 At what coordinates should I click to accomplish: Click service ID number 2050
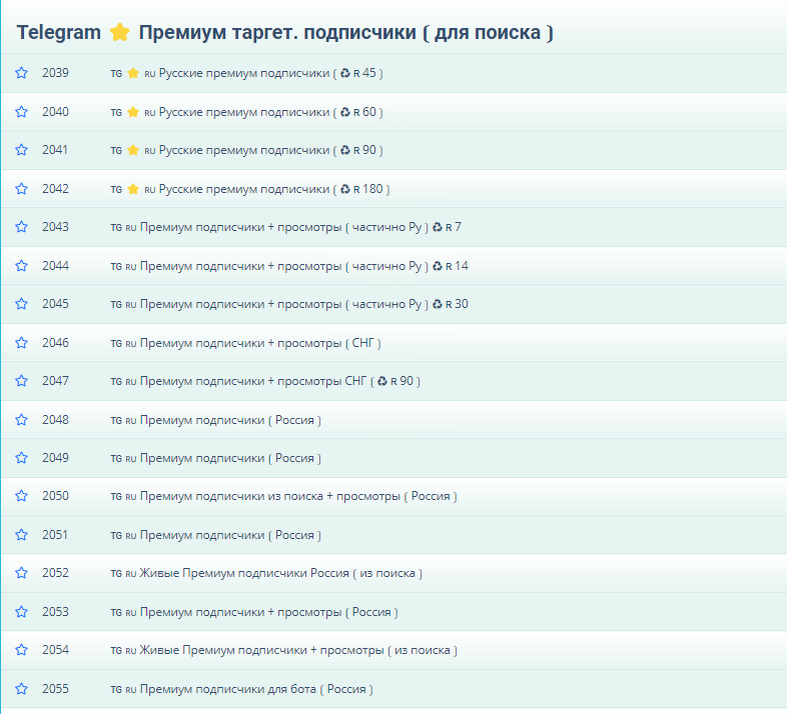click(55, 496)
